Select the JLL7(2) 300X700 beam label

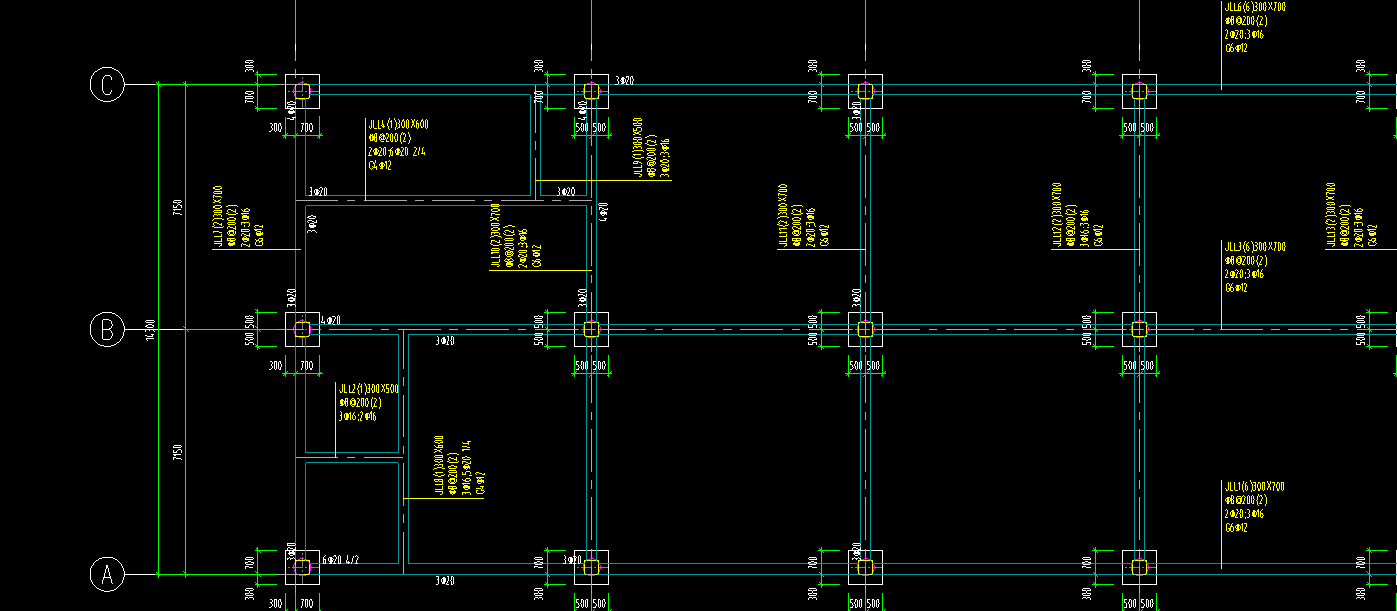click(x=239, y=216)
